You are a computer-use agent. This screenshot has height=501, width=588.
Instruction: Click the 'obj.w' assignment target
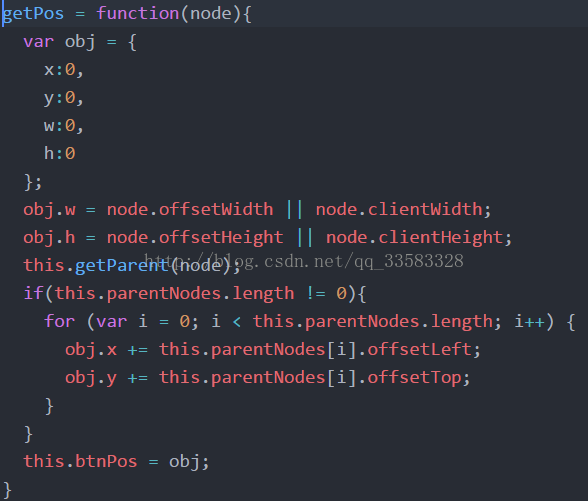coord(50,210)
